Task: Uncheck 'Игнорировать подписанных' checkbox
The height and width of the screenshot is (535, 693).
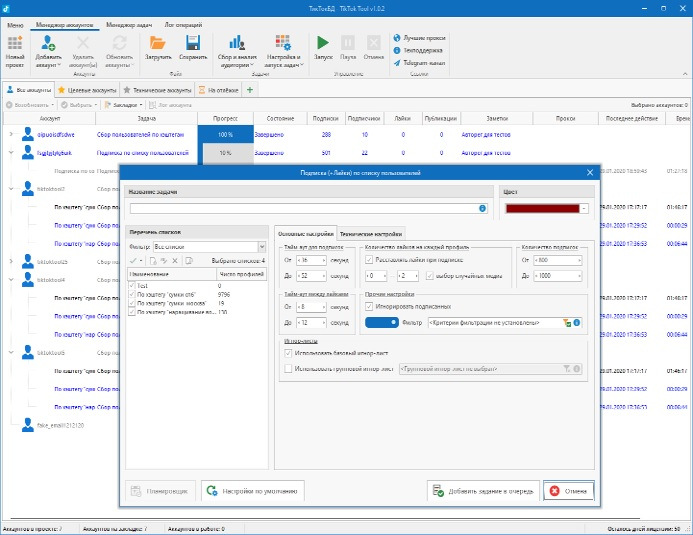Action: tap(370, 306)
